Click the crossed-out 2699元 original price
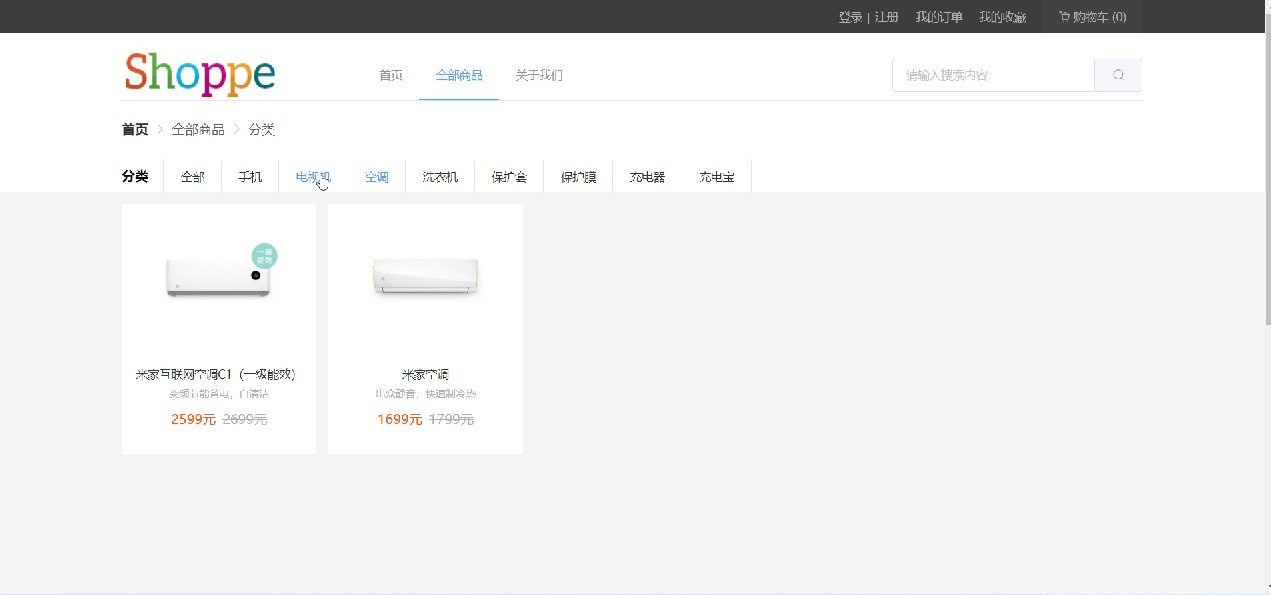The width and height of the screenshot is (1271, 595). 245,419
